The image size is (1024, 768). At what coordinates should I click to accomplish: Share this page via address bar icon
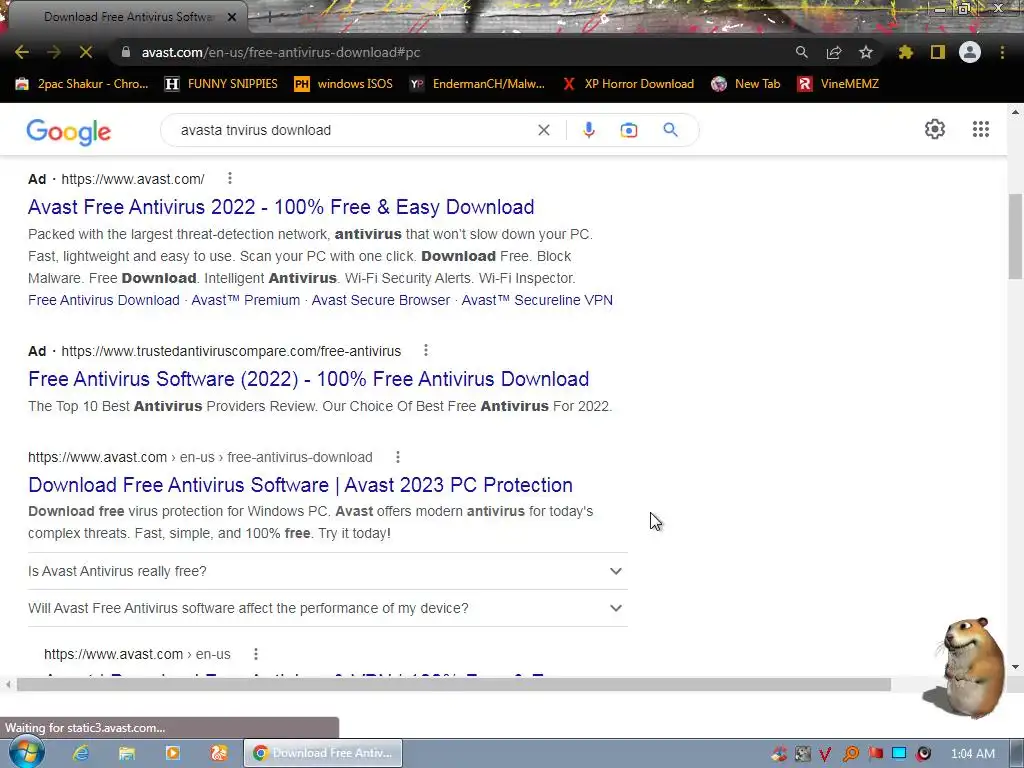click(833, 52)
